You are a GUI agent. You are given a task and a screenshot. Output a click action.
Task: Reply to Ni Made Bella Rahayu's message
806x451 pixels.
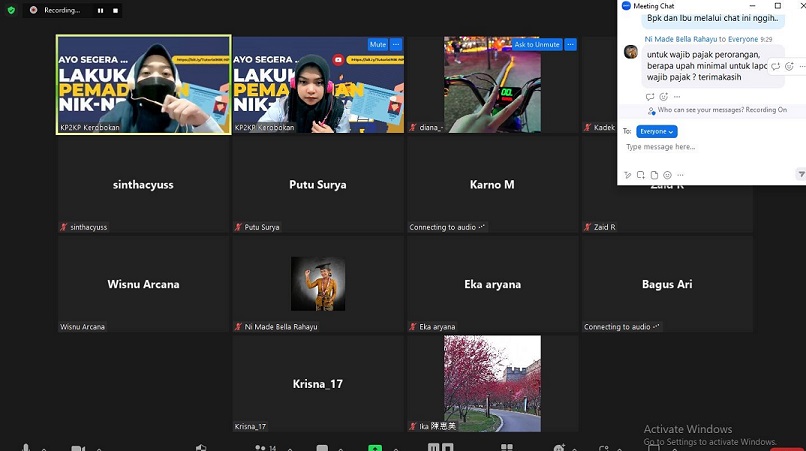coord(776,66)
